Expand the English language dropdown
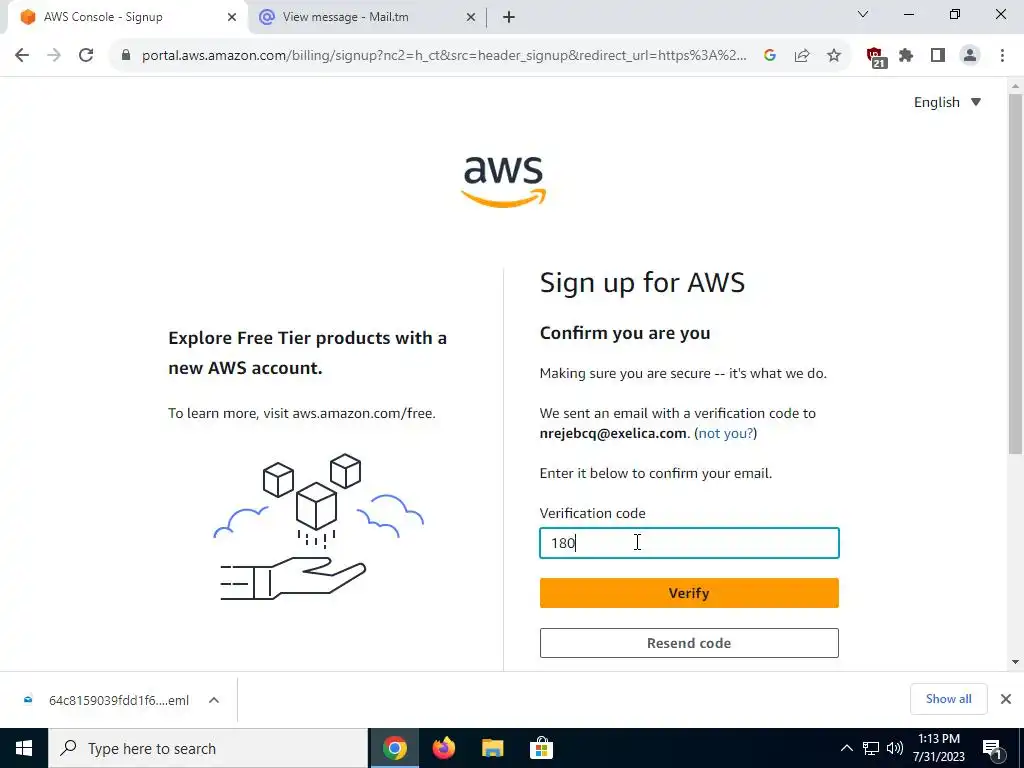Image resolution: width=1024 pixels, height=768 pixels. (947, 102)
